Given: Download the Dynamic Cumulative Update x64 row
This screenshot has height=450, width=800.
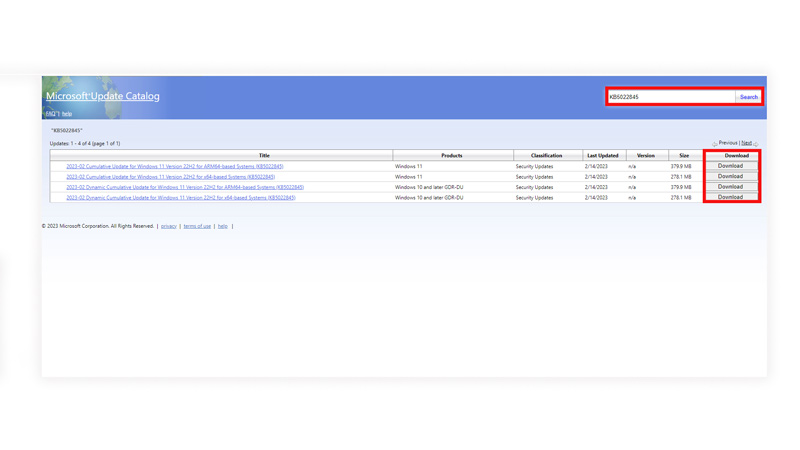Looking at the screenshot, I should [x=730, y=197].
